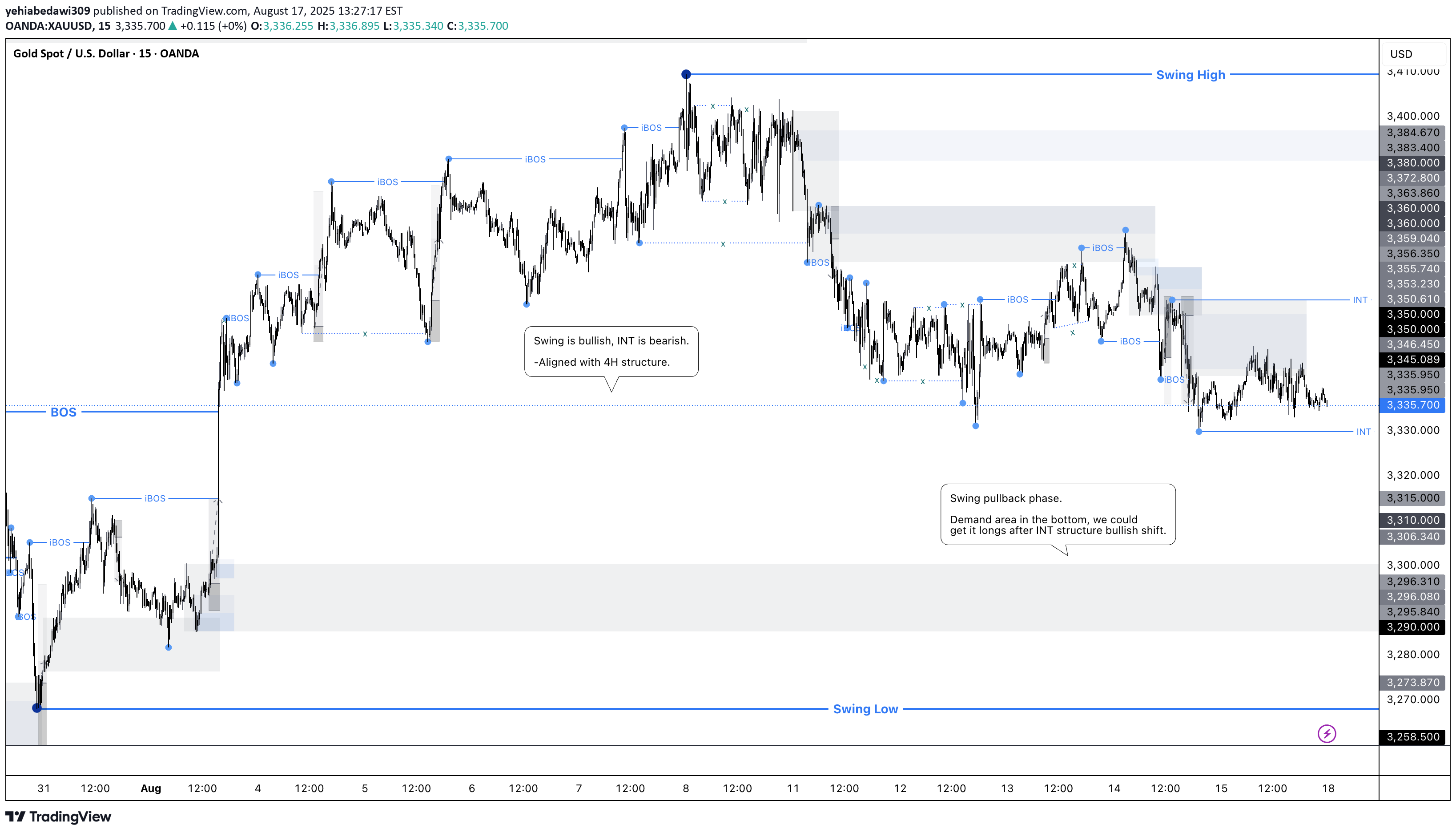Click the bold BOS label on left
This screenshot has width=1456, height=833.
point(63,412)
